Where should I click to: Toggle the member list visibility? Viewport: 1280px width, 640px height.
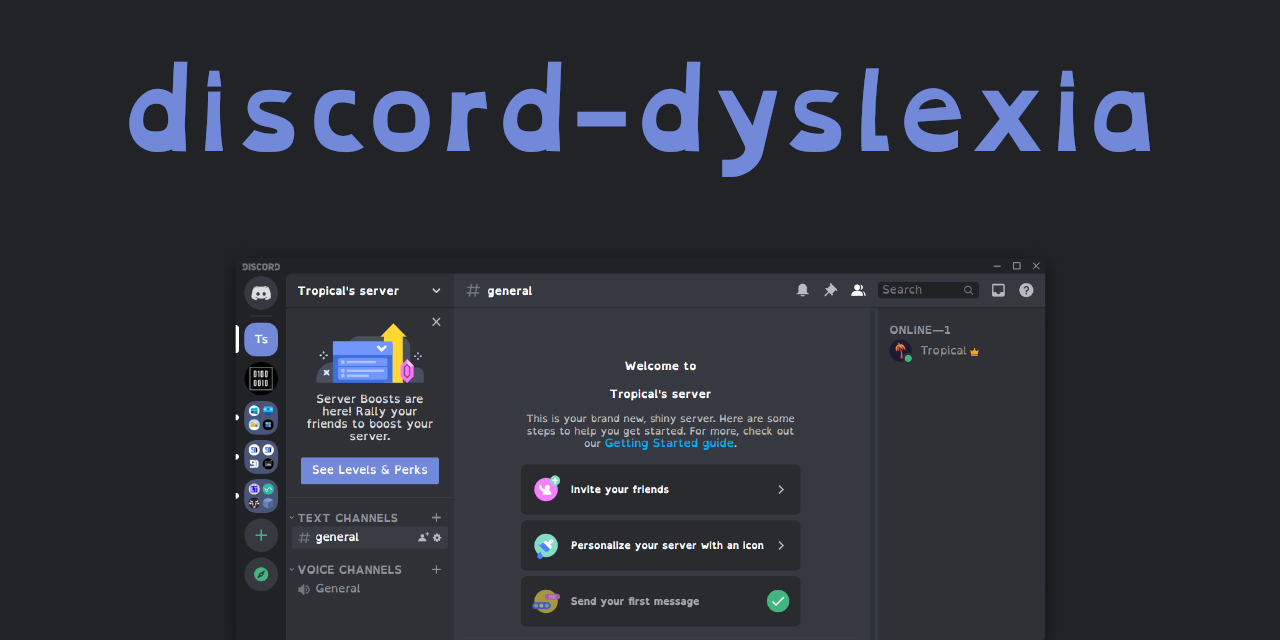click(x=858, y=289)
